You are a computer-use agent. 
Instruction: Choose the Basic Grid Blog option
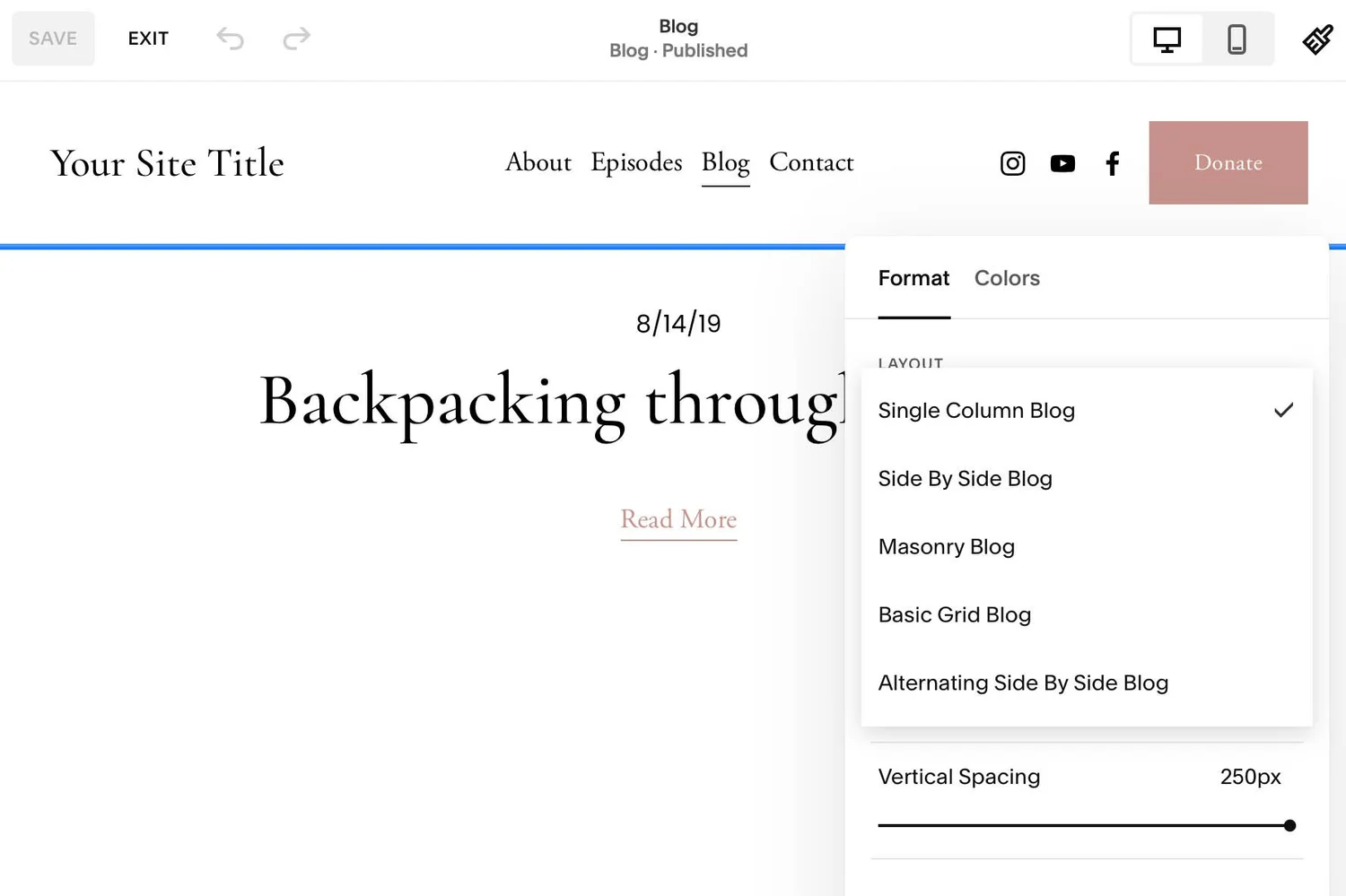[954, 614]
